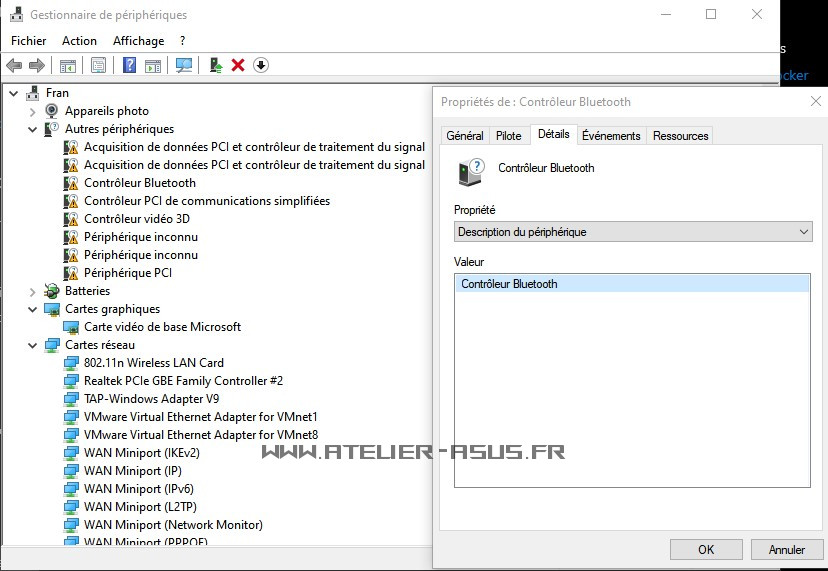Click the Batteries category icon
This screenshot has height=571, width=828.
pos(52,291)
